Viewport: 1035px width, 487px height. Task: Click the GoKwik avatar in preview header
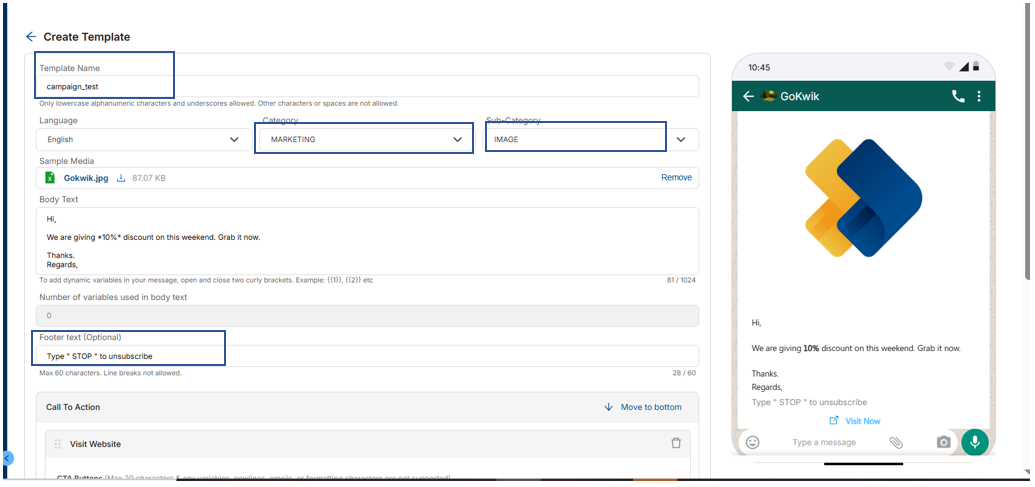pyautogui.click(x=768, y=96)
